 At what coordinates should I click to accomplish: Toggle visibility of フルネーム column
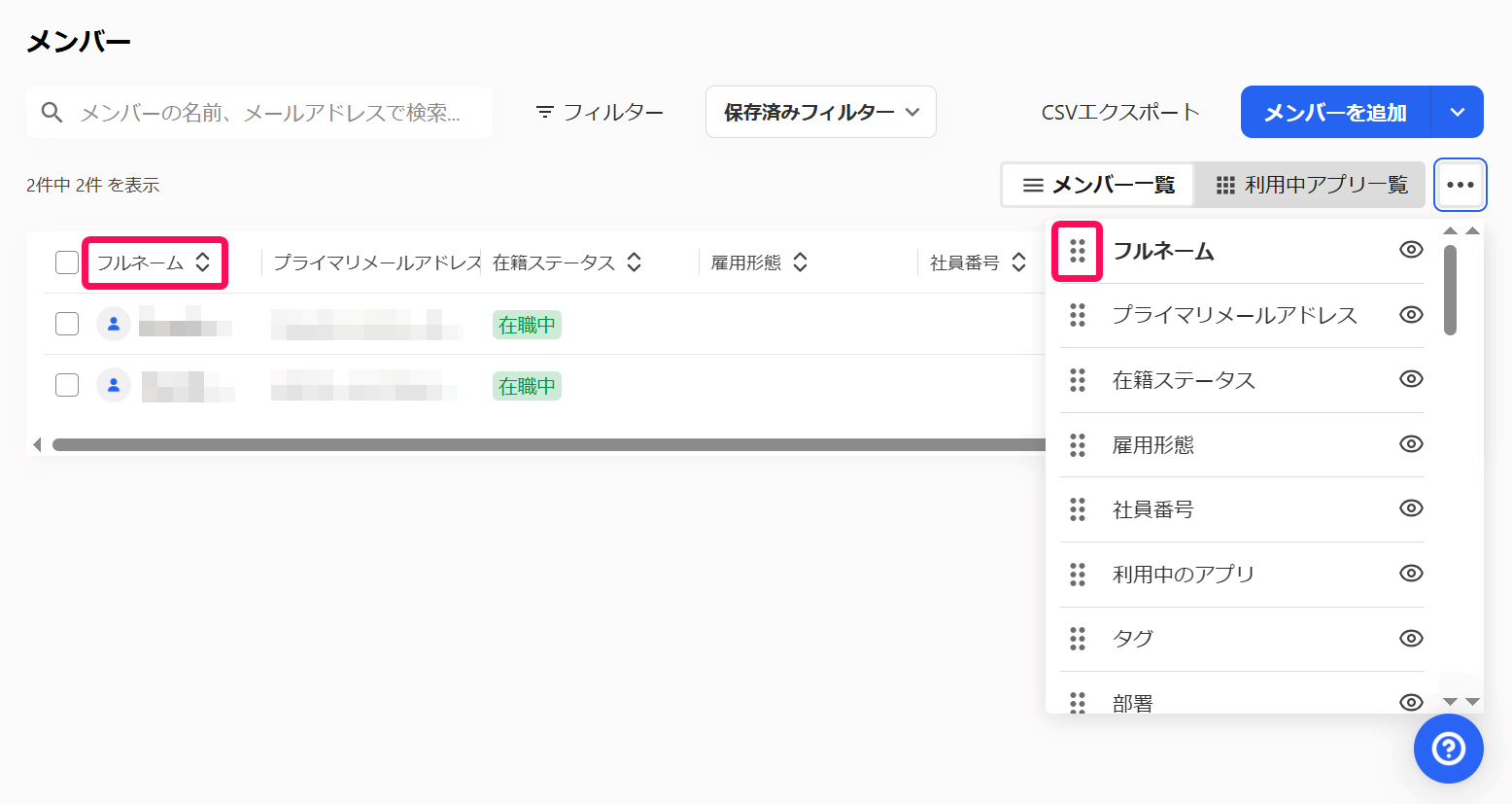[x=1411, y=250]
